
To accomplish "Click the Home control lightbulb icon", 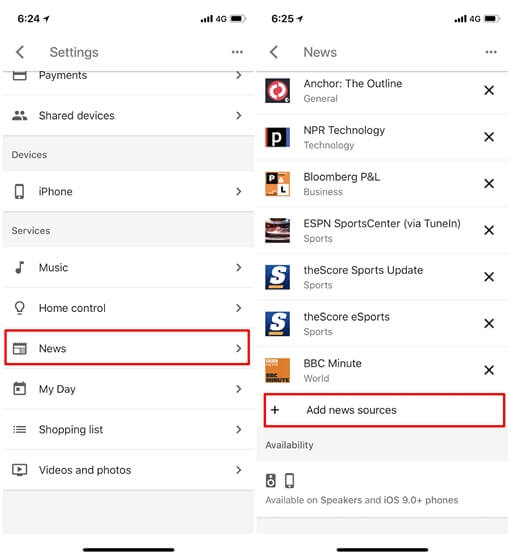I will click(20, 308).
